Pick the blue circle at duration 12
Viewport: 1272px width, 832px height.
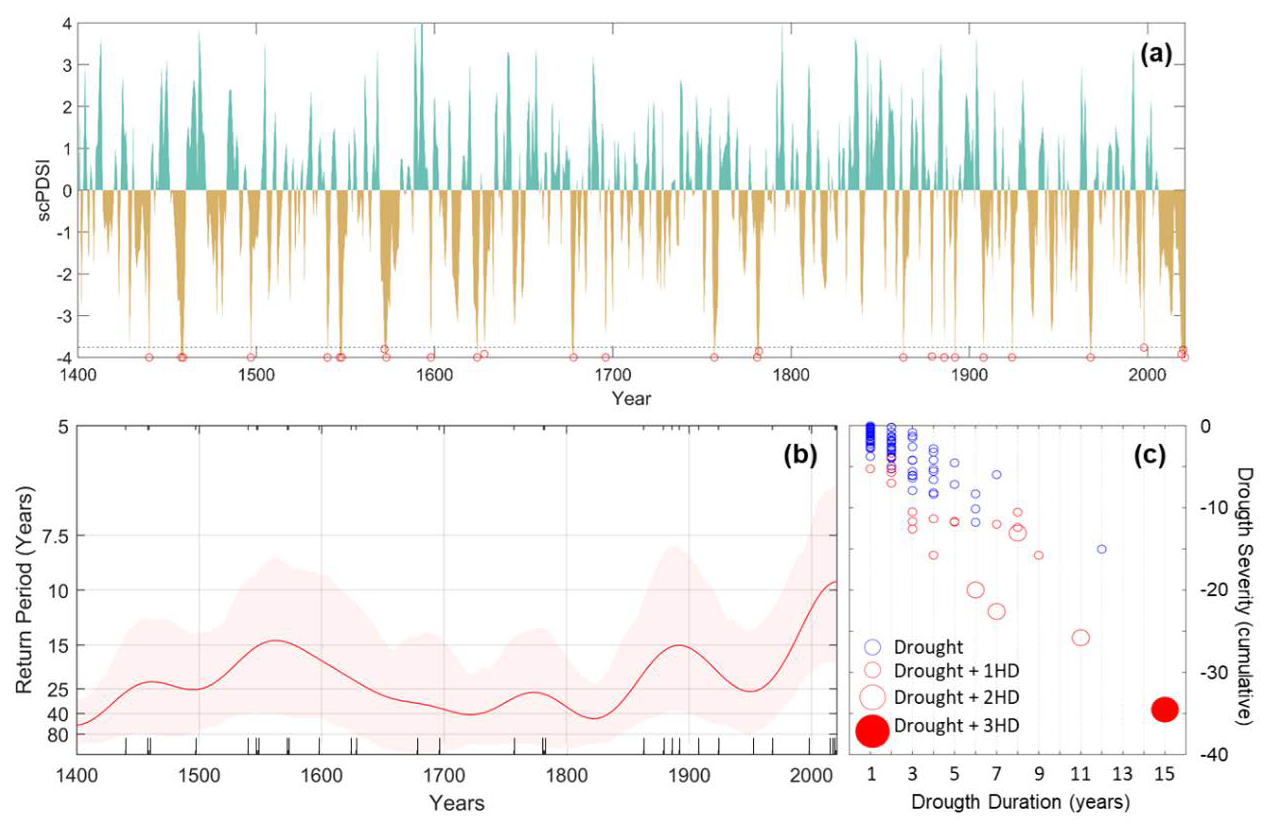[1101, 549]
